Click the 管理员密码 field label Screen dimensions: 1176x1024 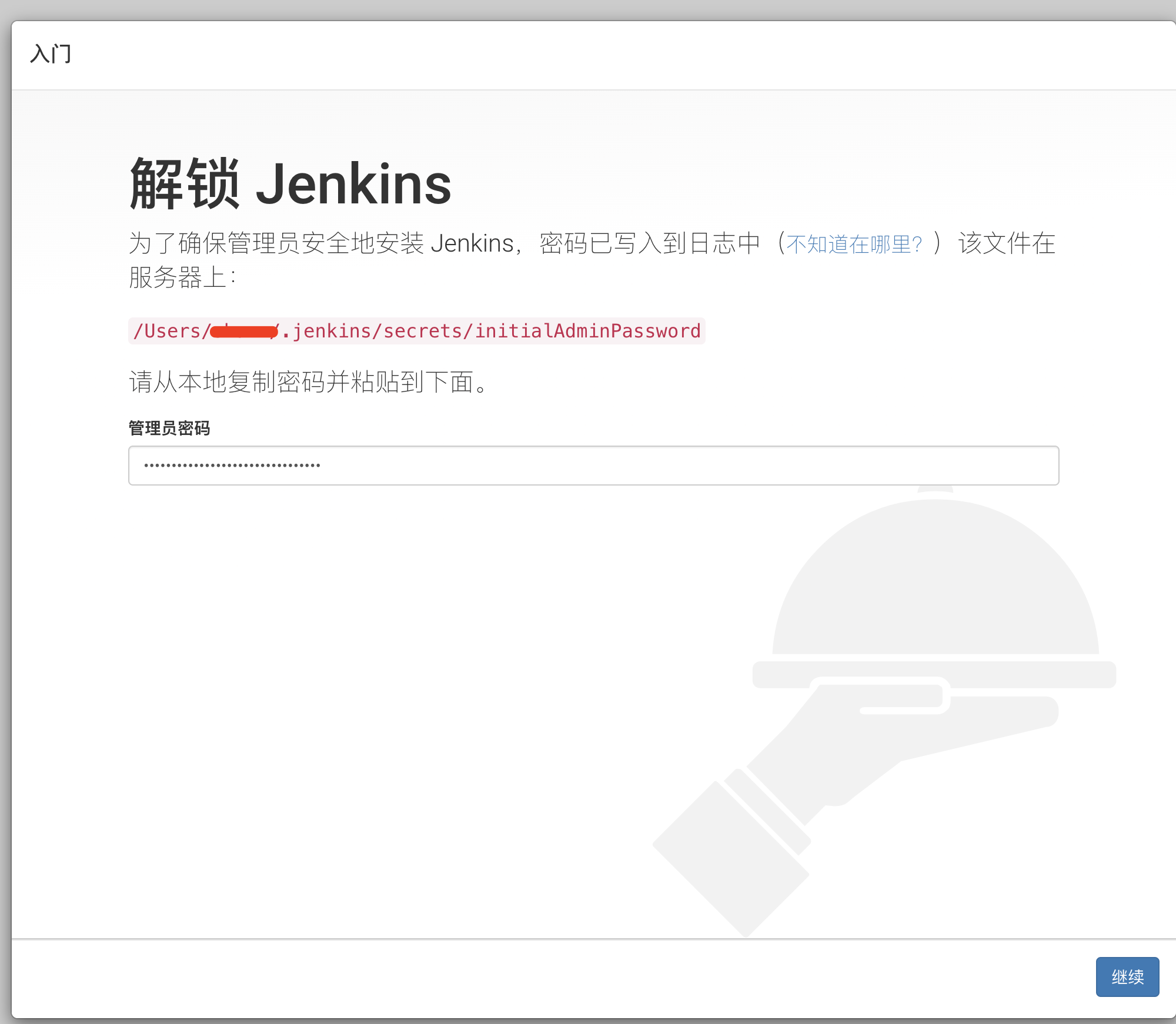tap(169, 428)
